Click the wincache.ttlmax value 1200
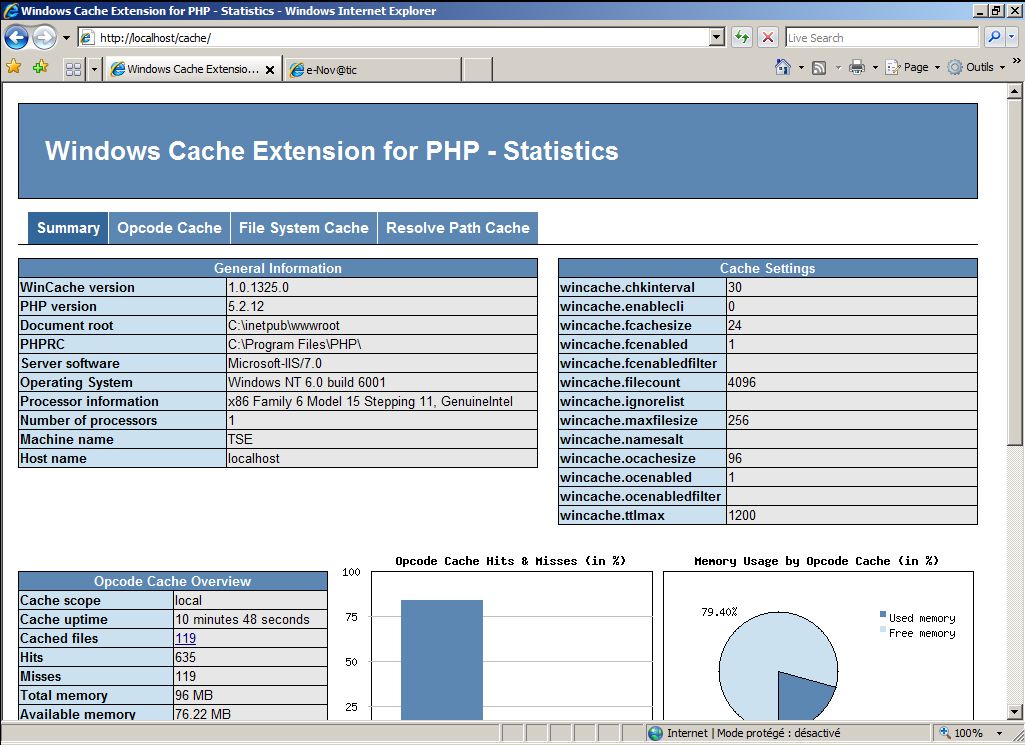Viewport: 1025px width, 745px height. pyautogui.click(x=742, y=515)
